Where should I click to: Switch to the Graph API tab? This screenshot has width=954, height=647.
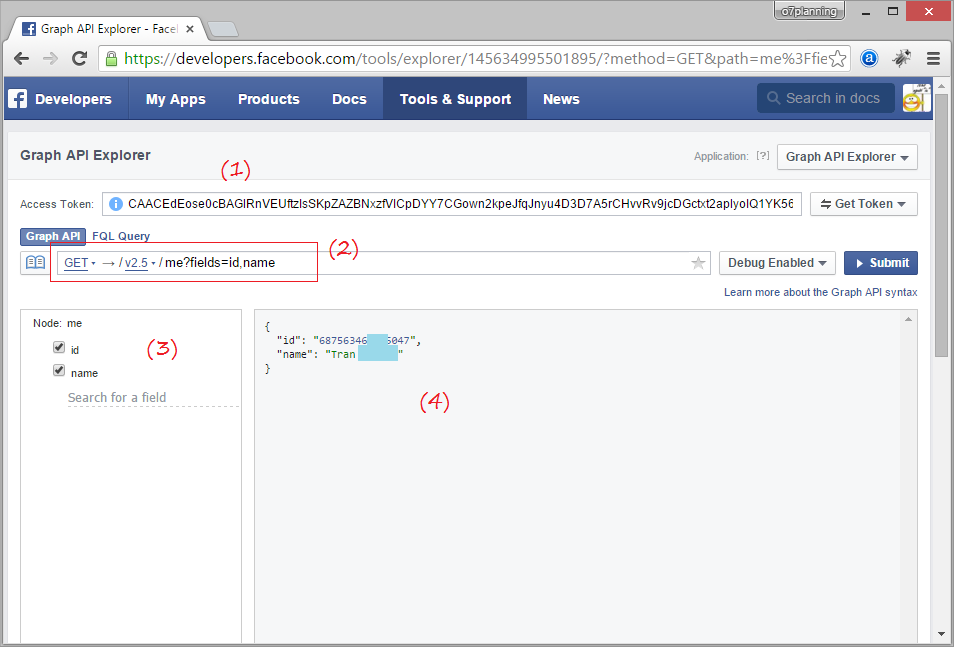point(53,236)
